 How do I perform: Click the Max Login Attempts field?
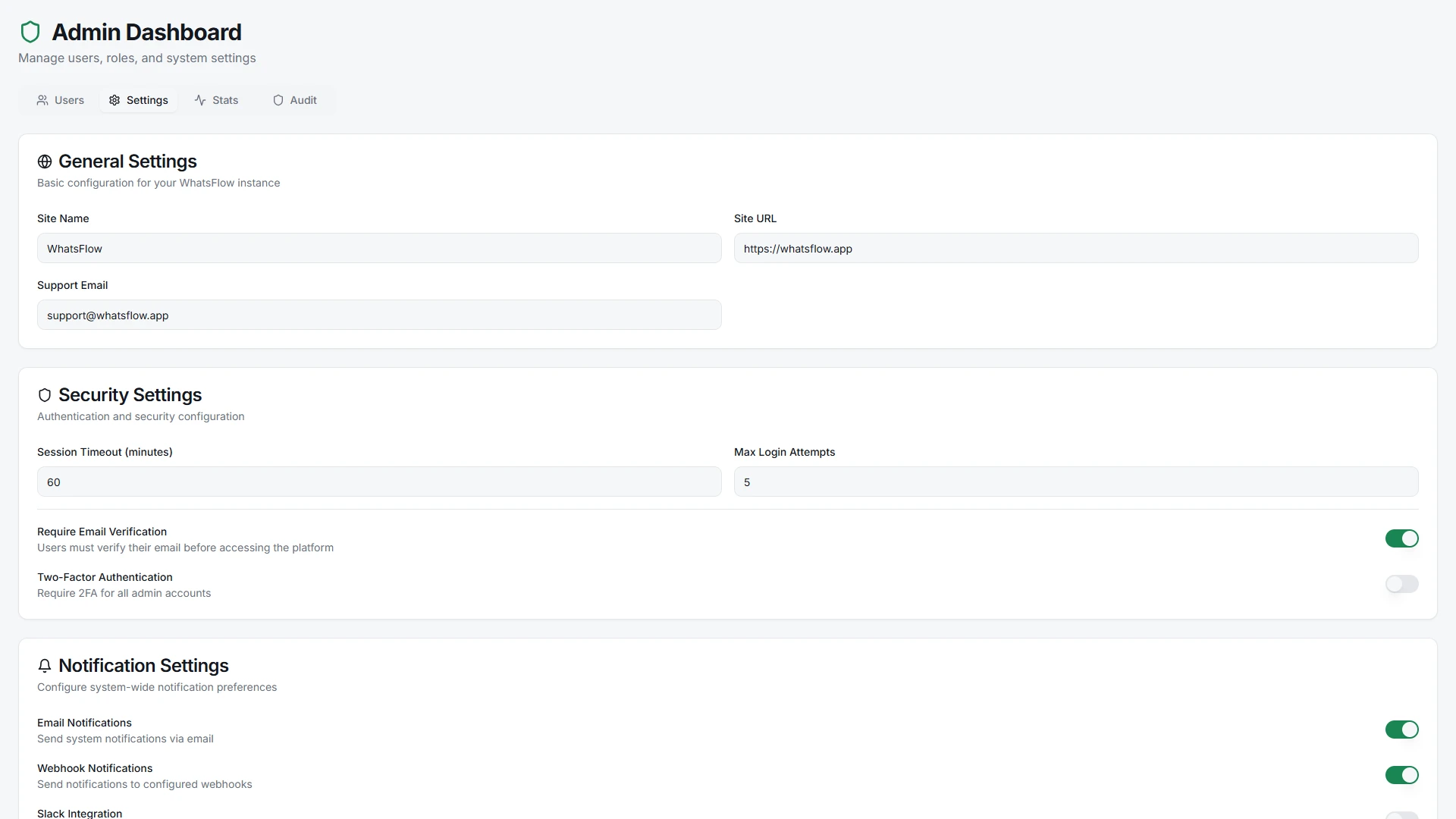(x=1076, y=482)
